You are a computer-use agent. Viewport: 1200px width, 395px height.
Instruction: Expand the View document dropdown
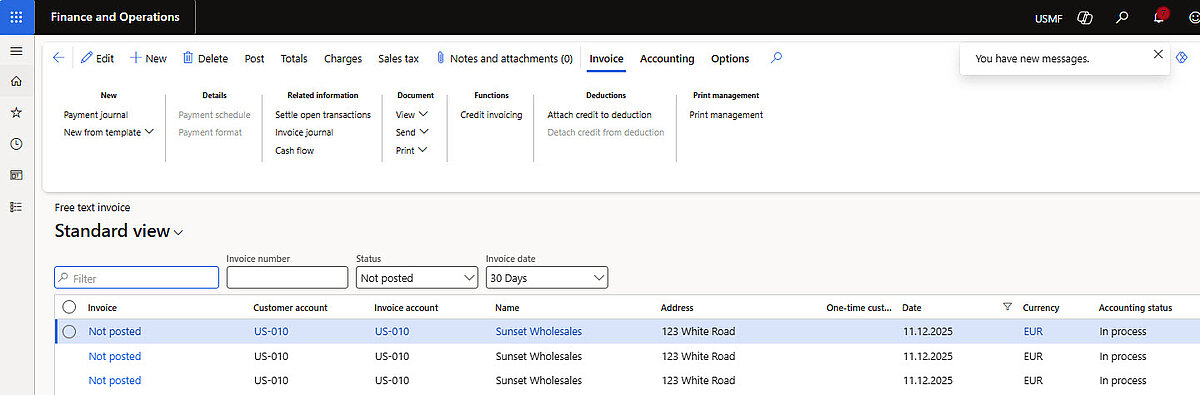(412, 115)
